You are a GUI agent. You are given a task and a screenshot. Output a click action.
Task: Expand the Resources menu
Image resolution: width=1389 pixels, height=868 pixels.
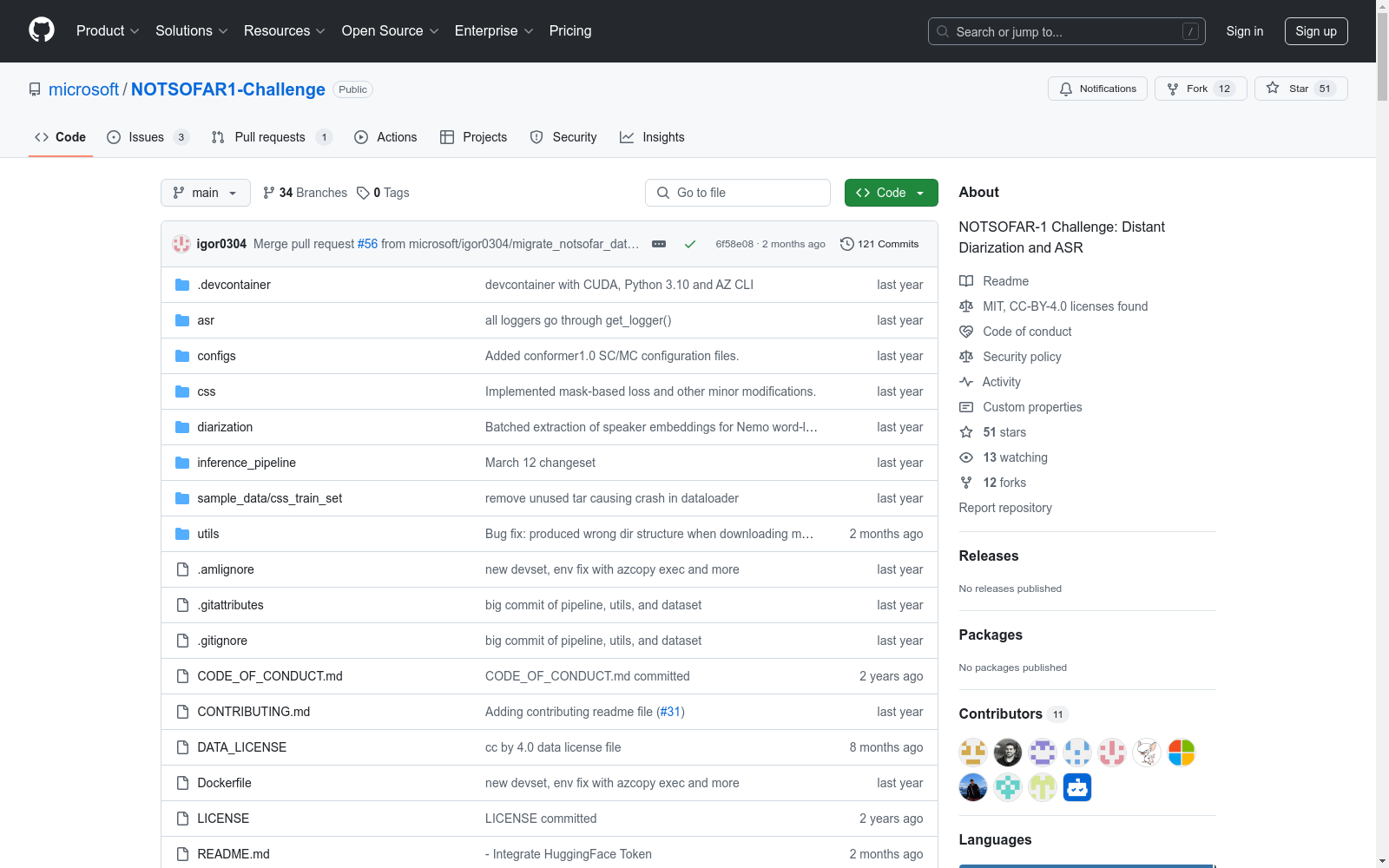[285, 30]
